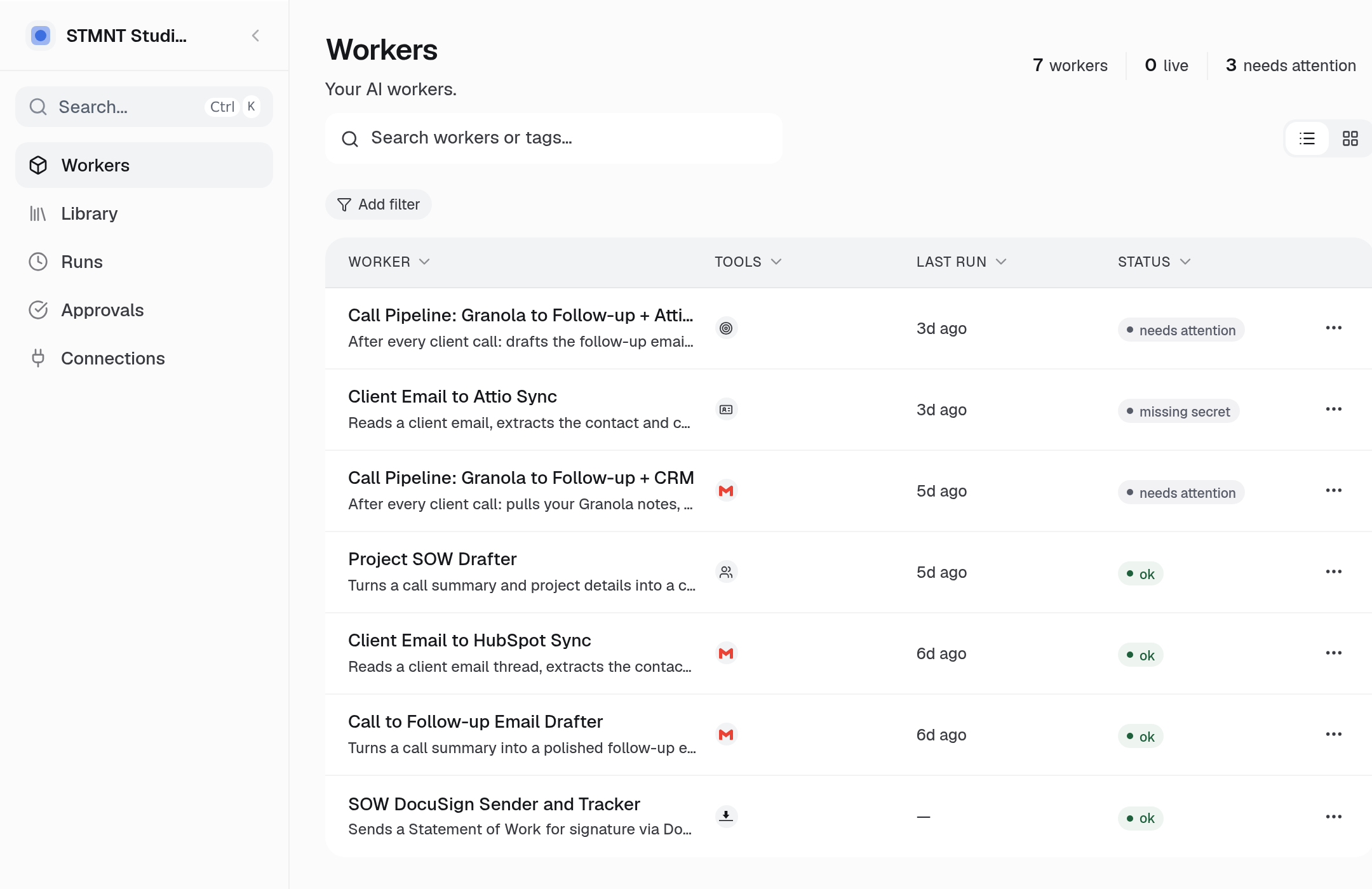Image resolution: width=1372 pixels, height=889 pixels.
Task: Focus the Search workers or tags field
Action: tap(554, 138)
